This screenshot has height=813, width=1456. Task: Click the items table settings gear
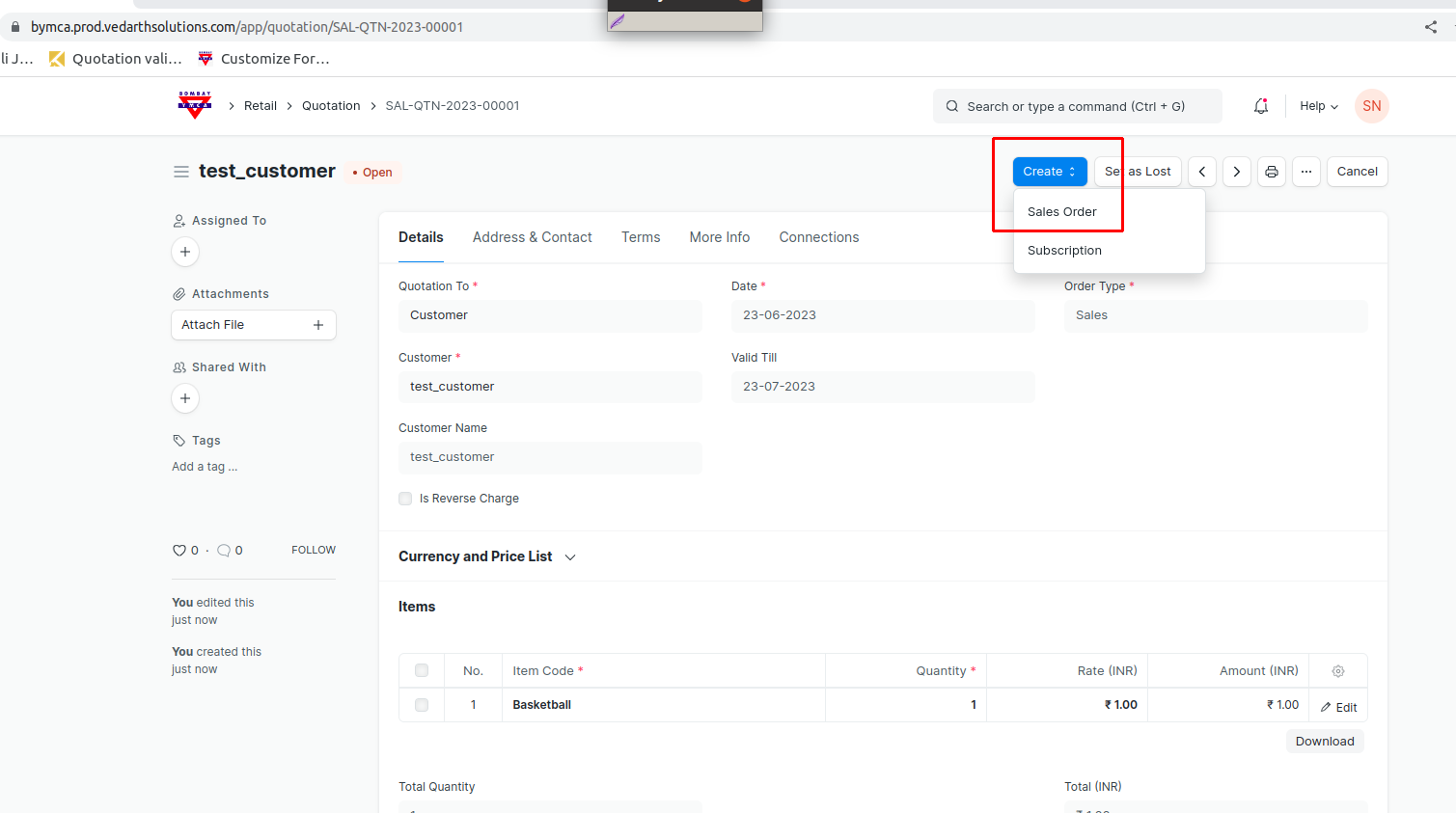1338,671
